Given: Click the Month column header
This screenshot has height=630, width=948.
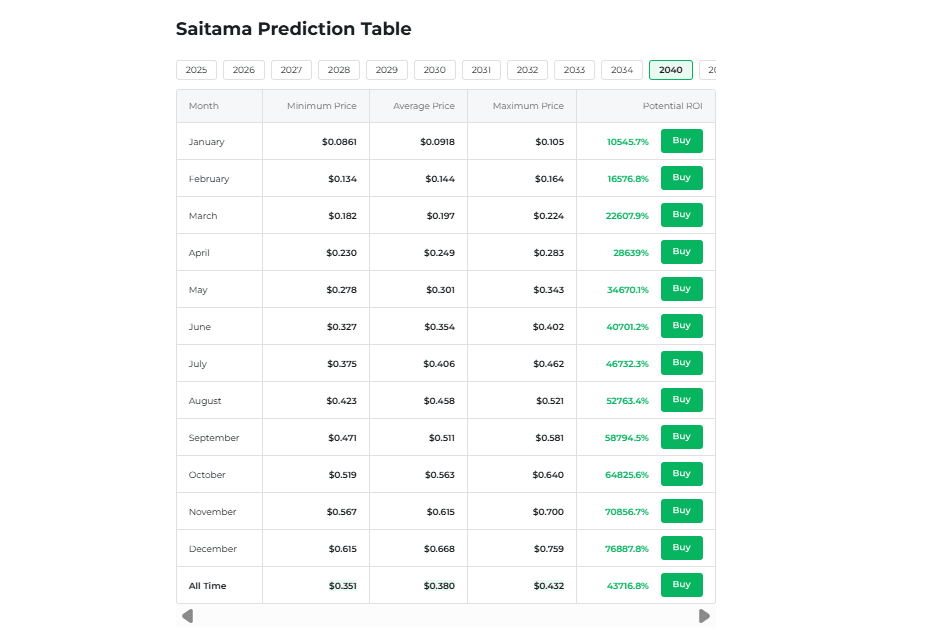Looking at the screenshot, I should [204, 106].
